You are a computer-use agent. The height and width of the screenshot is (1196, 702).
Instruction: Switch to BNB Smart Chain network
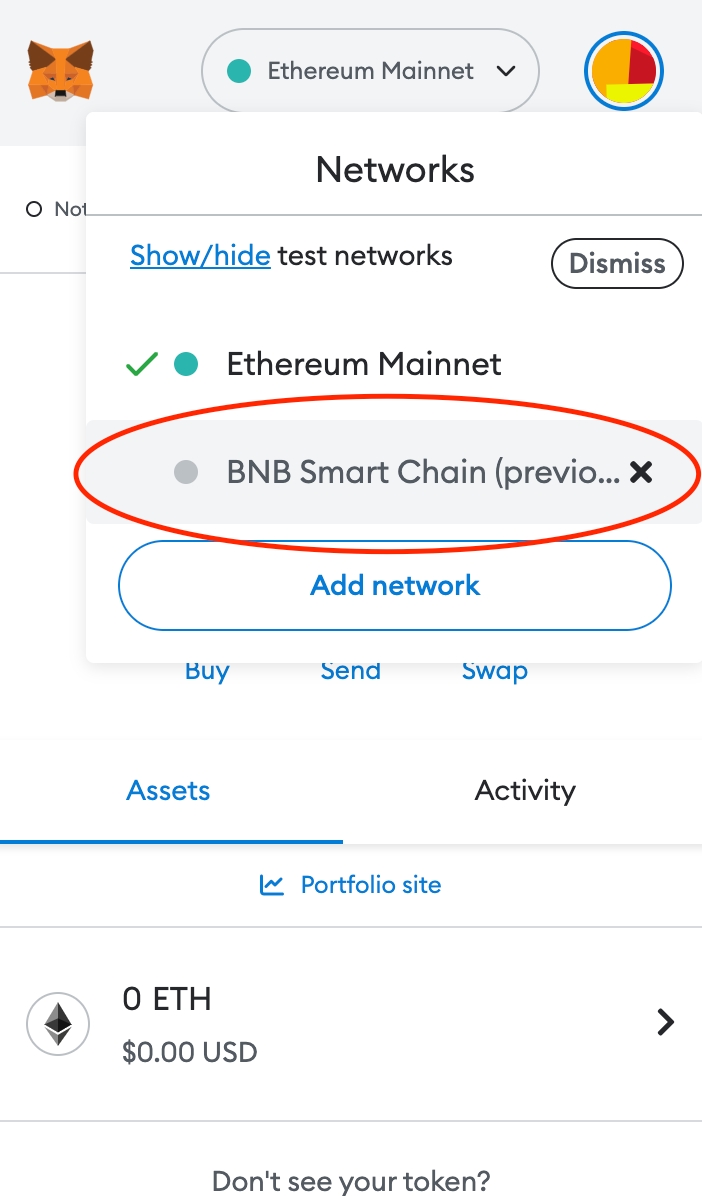click(x=423, y=473)
